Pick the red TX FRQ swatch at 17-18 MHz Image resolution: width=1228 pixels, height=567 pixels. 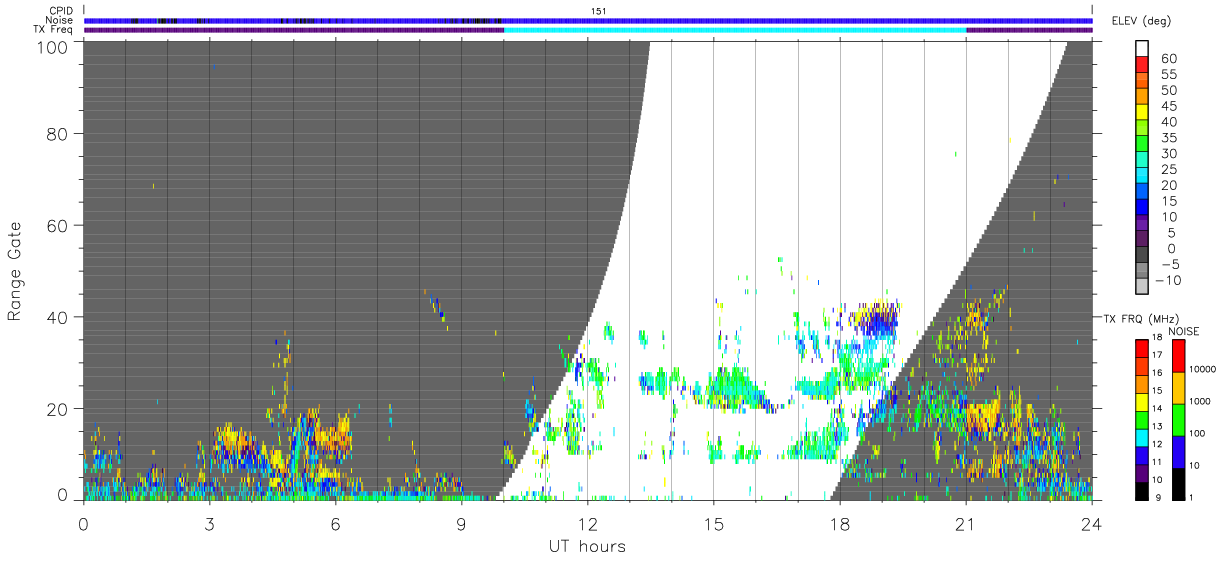pyautogui.click(x=1143, y=348)
